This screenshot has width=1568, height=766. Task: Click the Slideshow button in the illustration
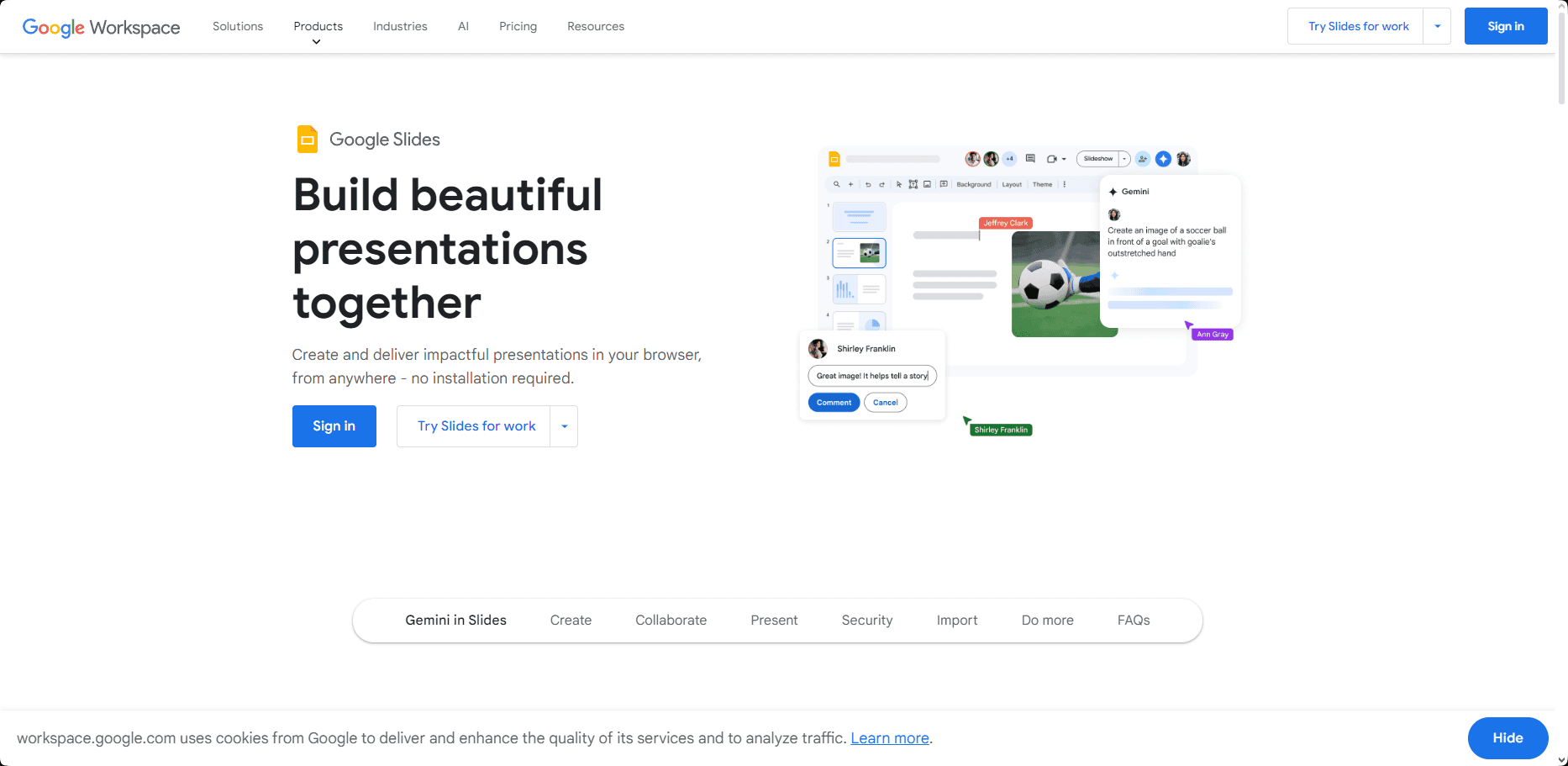pyautogui.click(x=1097, y=159)
